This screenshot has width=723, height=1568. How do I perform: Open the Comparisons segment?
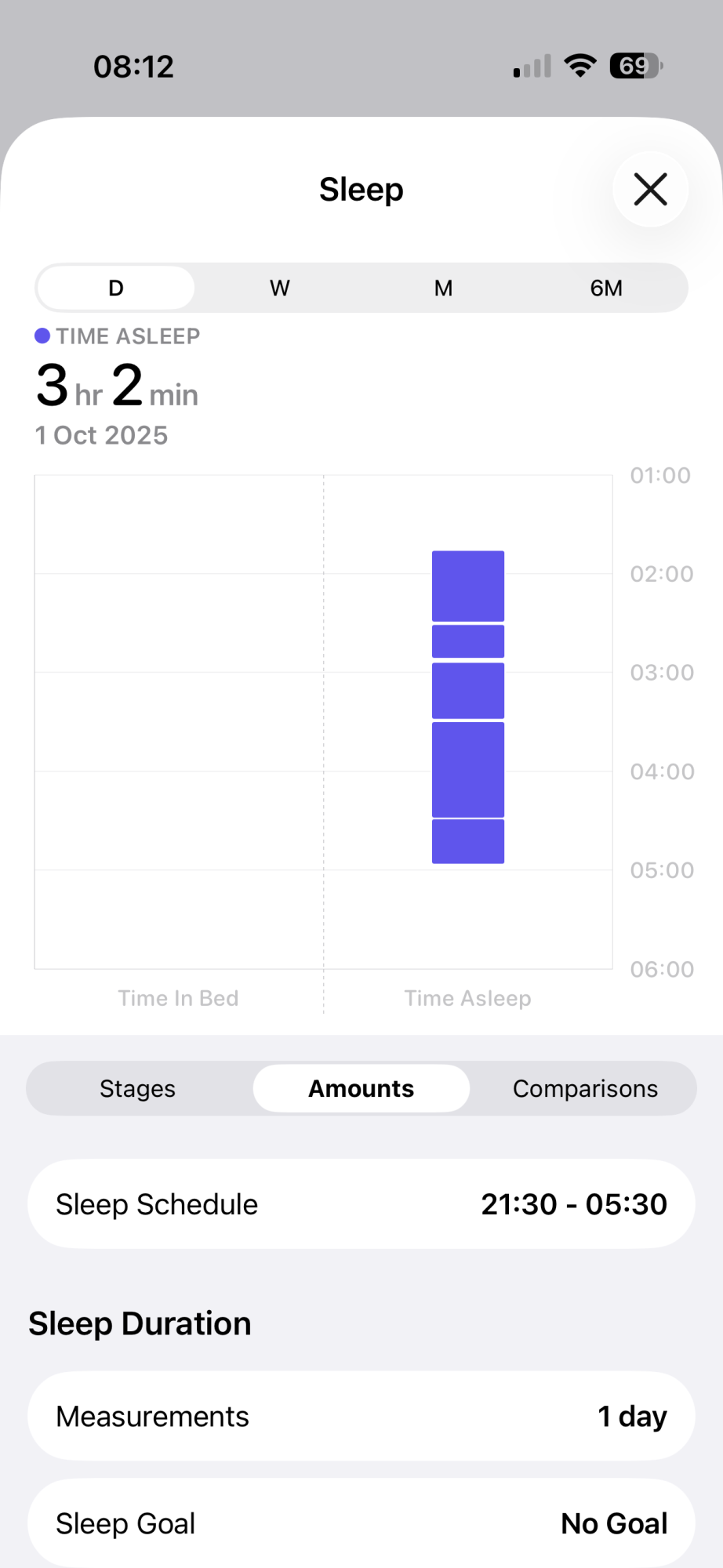click(585, 1088)
